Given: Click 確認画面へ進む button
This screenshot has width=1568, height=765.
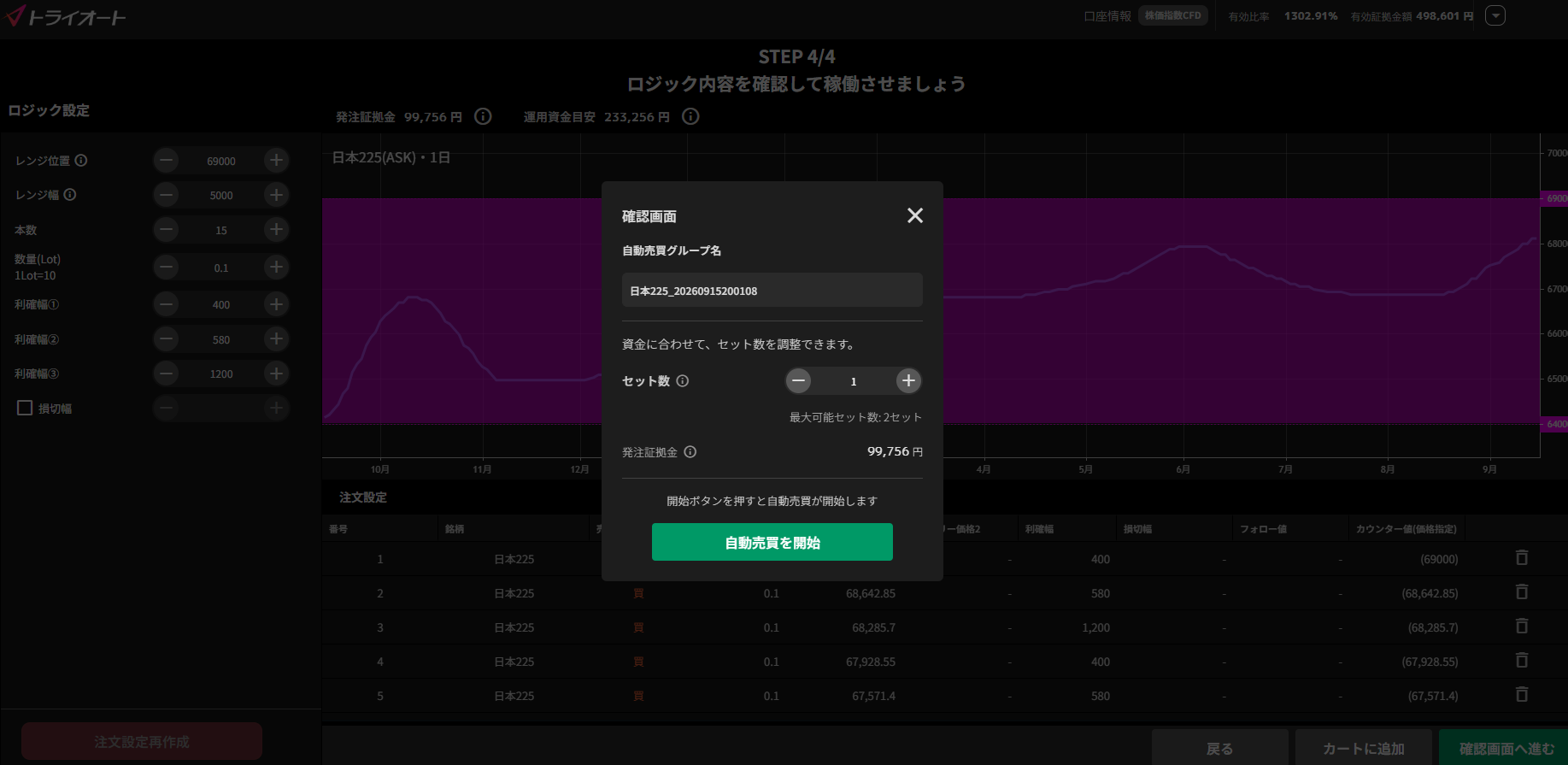Looking at the screenshot, I should [1506, 748].
